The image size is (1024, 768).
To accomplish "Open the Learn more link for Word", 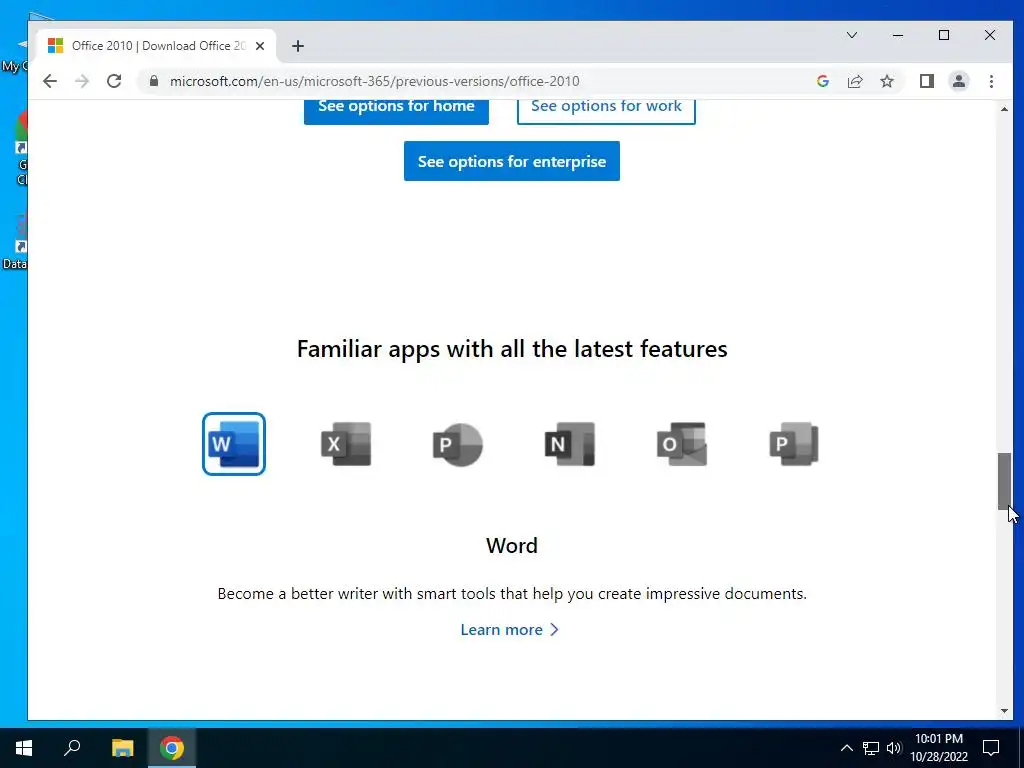I will [510, 630].
